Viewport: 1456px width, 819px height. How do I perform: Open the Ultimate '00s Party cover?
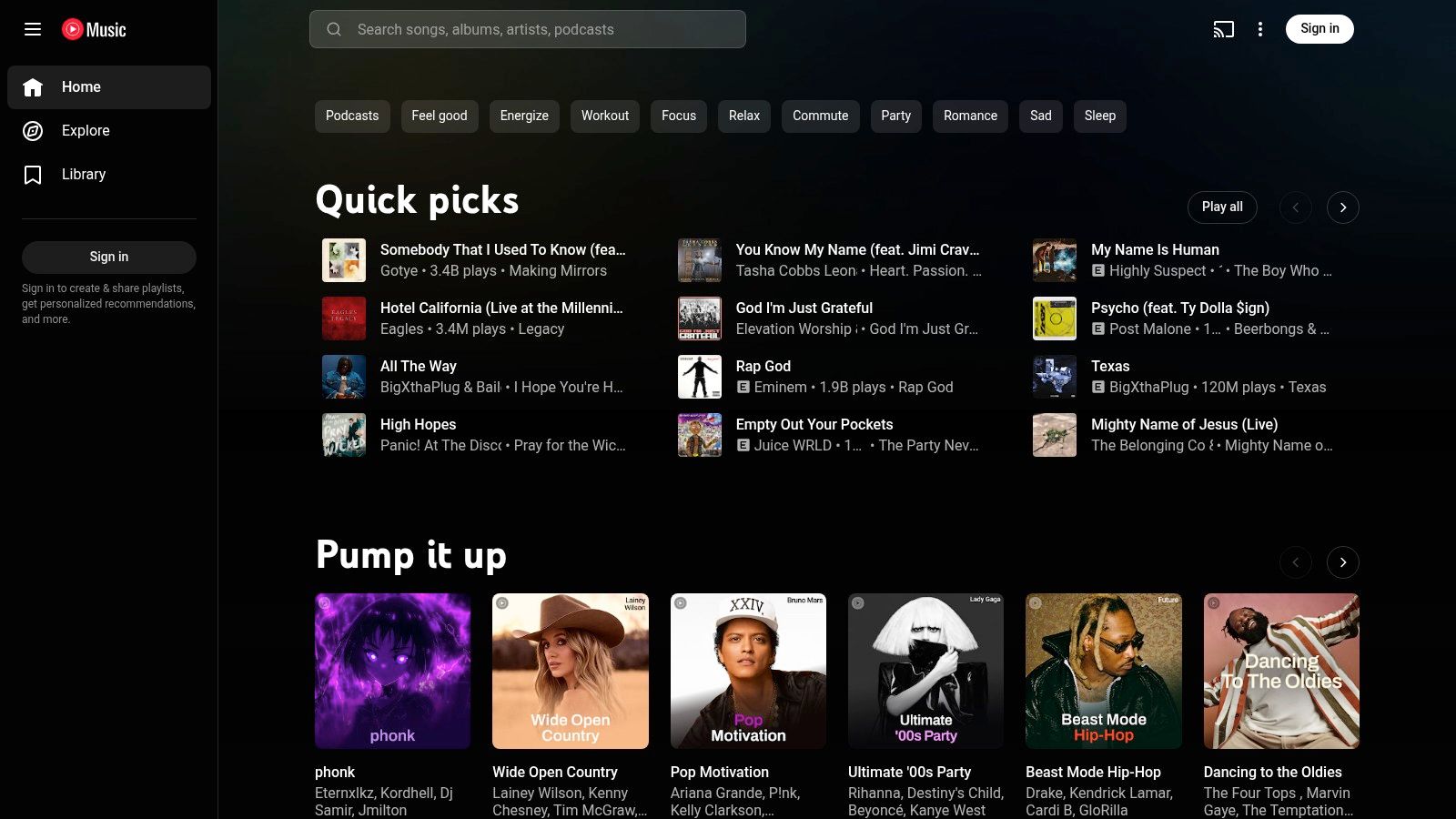coord(925,672)
